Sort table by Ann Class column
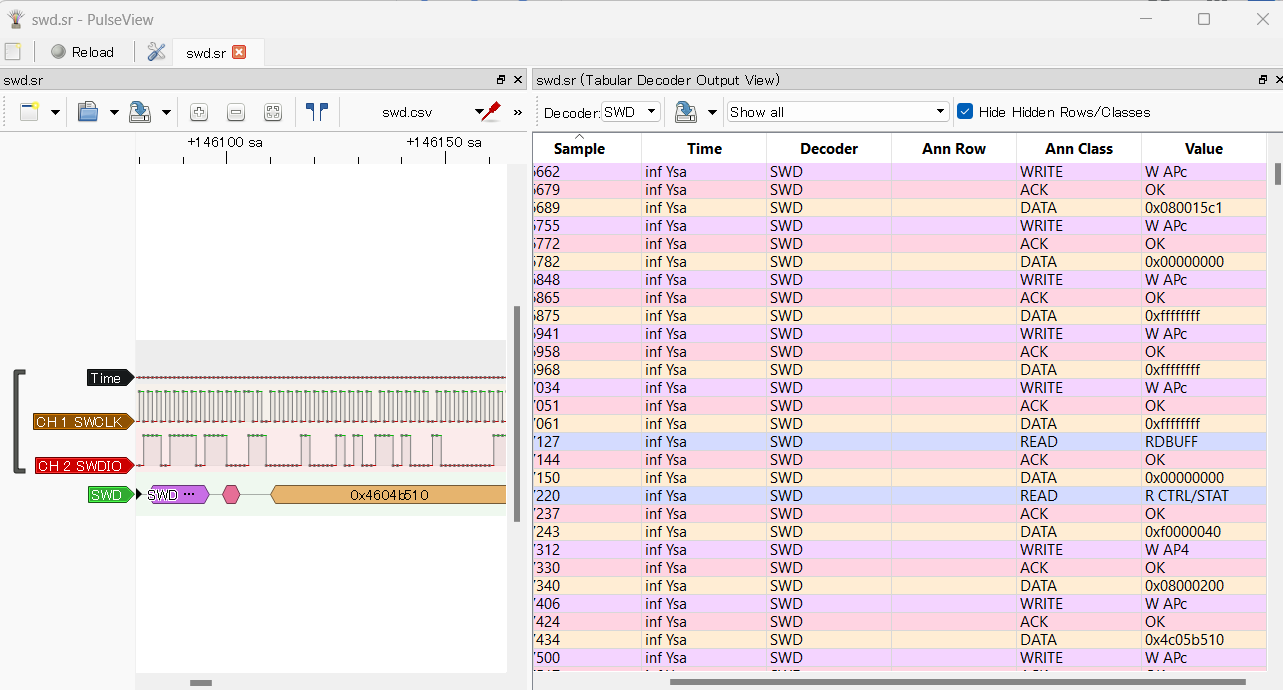 (x=1078, y=149)
